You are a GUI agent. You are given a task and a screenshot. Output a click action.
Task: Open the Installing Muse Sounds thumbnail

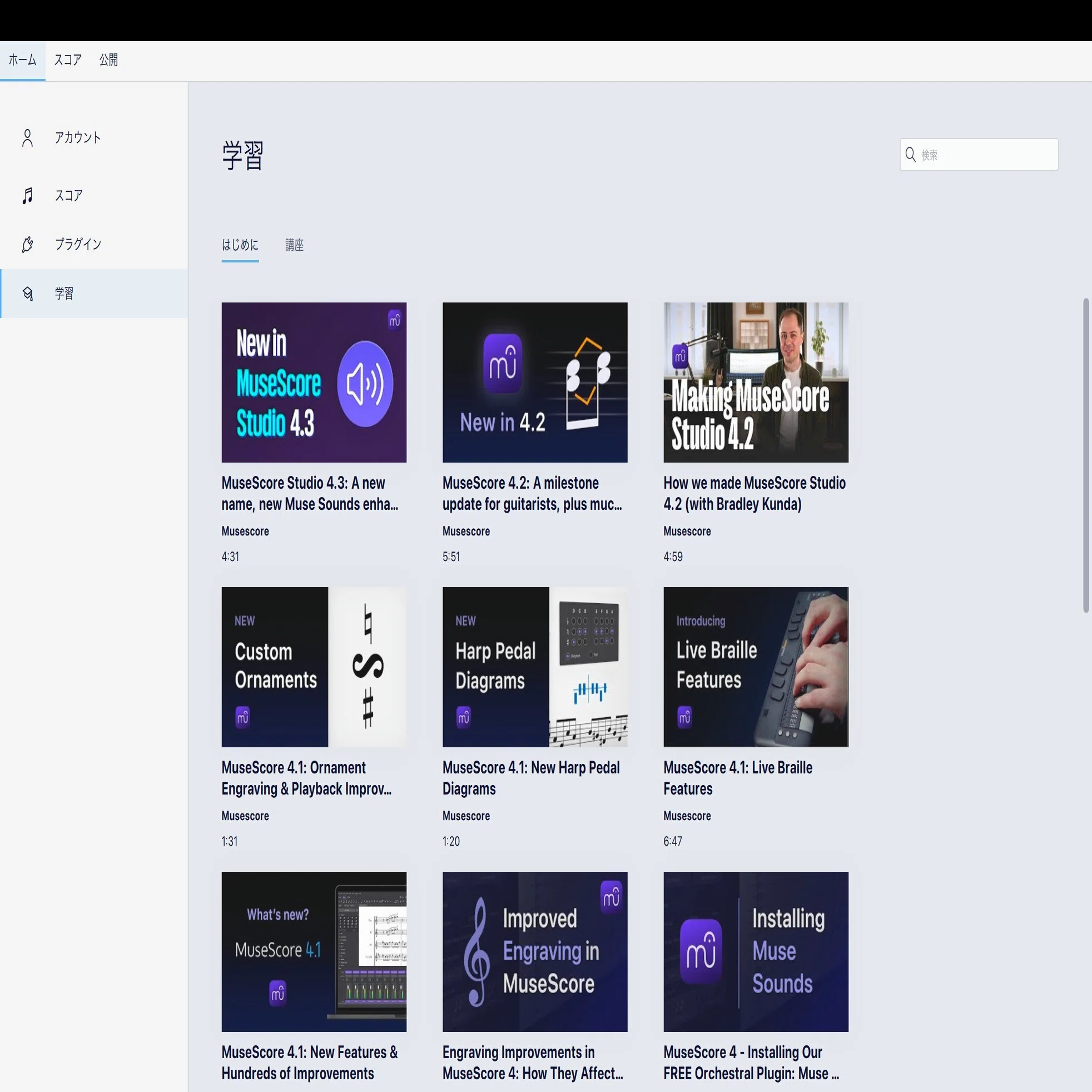tap(756, 952)
